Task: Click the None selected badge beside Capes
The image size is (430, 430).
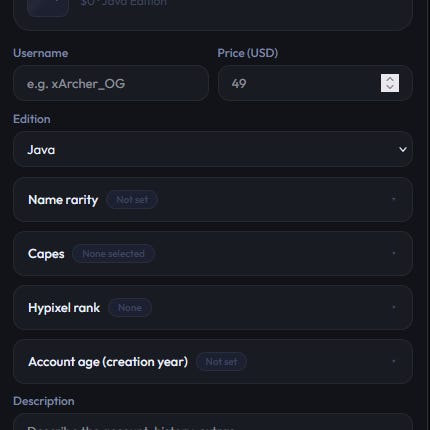Action: [113, 254]
